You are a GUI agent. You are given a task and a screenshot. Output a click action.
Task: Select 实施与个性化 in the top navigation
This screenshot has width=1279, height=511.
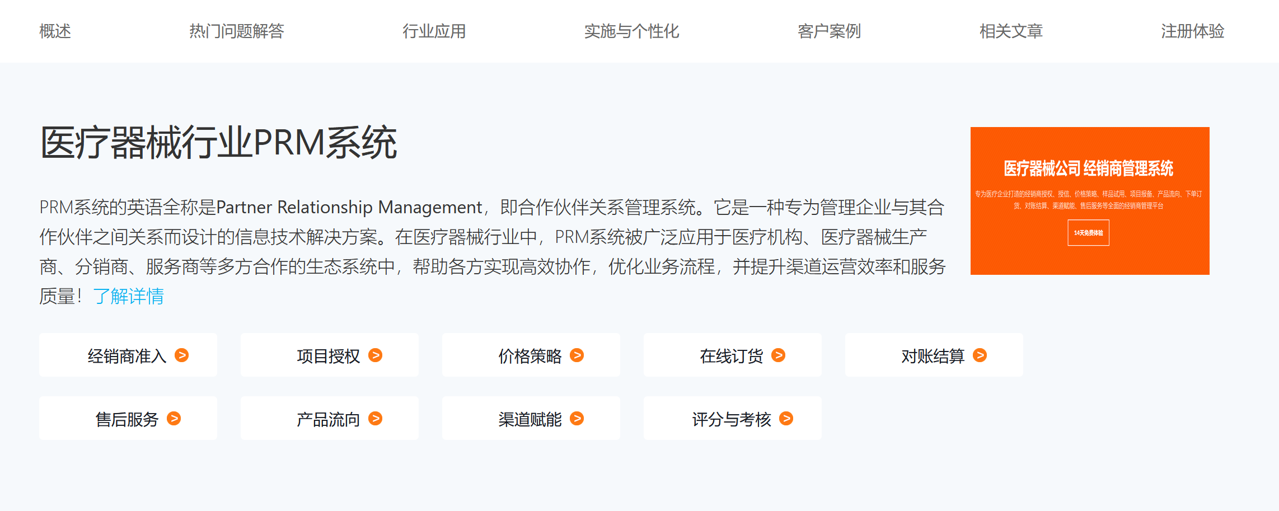[631, 31]
